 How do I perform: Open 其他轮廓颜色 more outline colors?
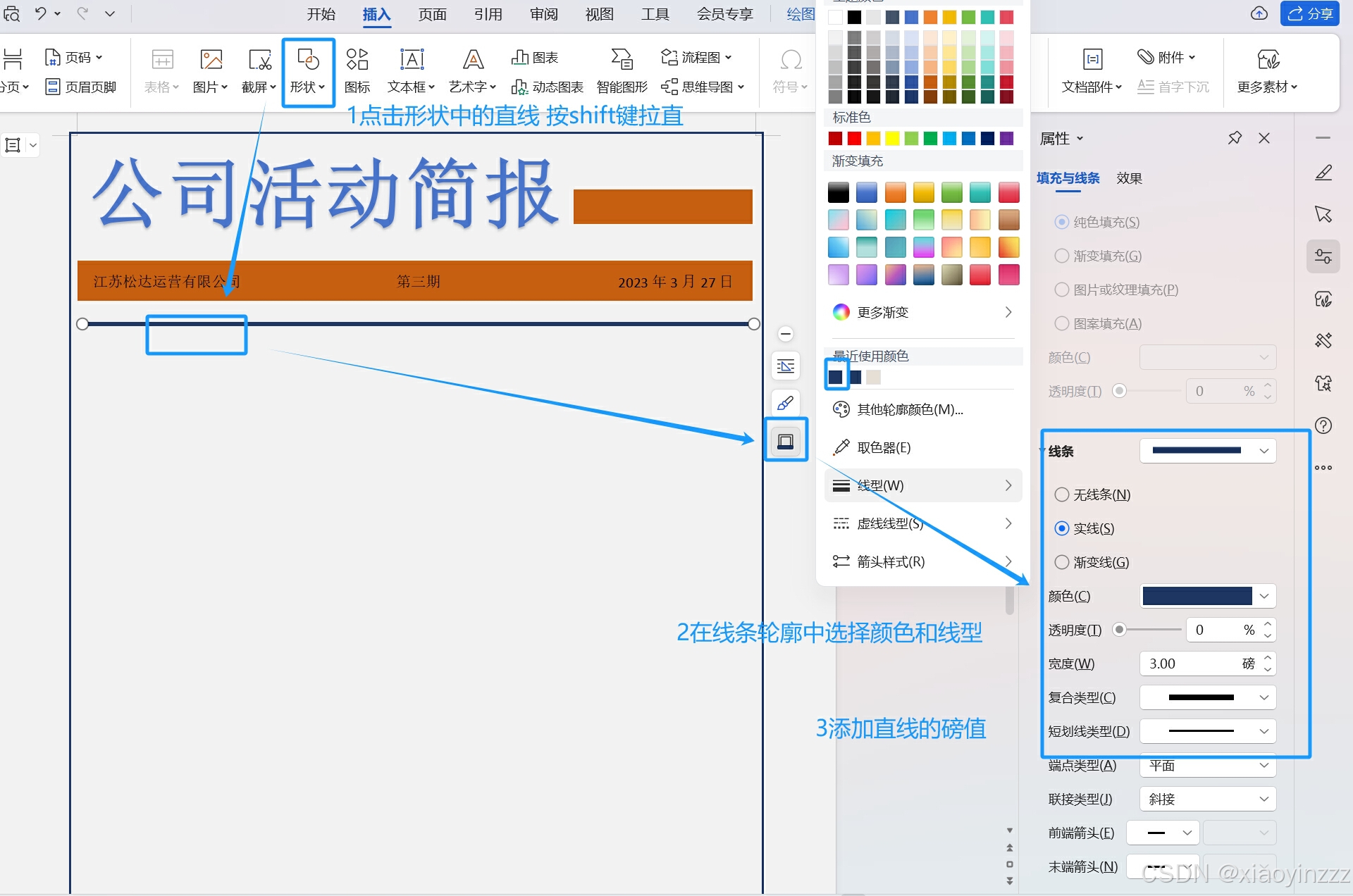909,409
